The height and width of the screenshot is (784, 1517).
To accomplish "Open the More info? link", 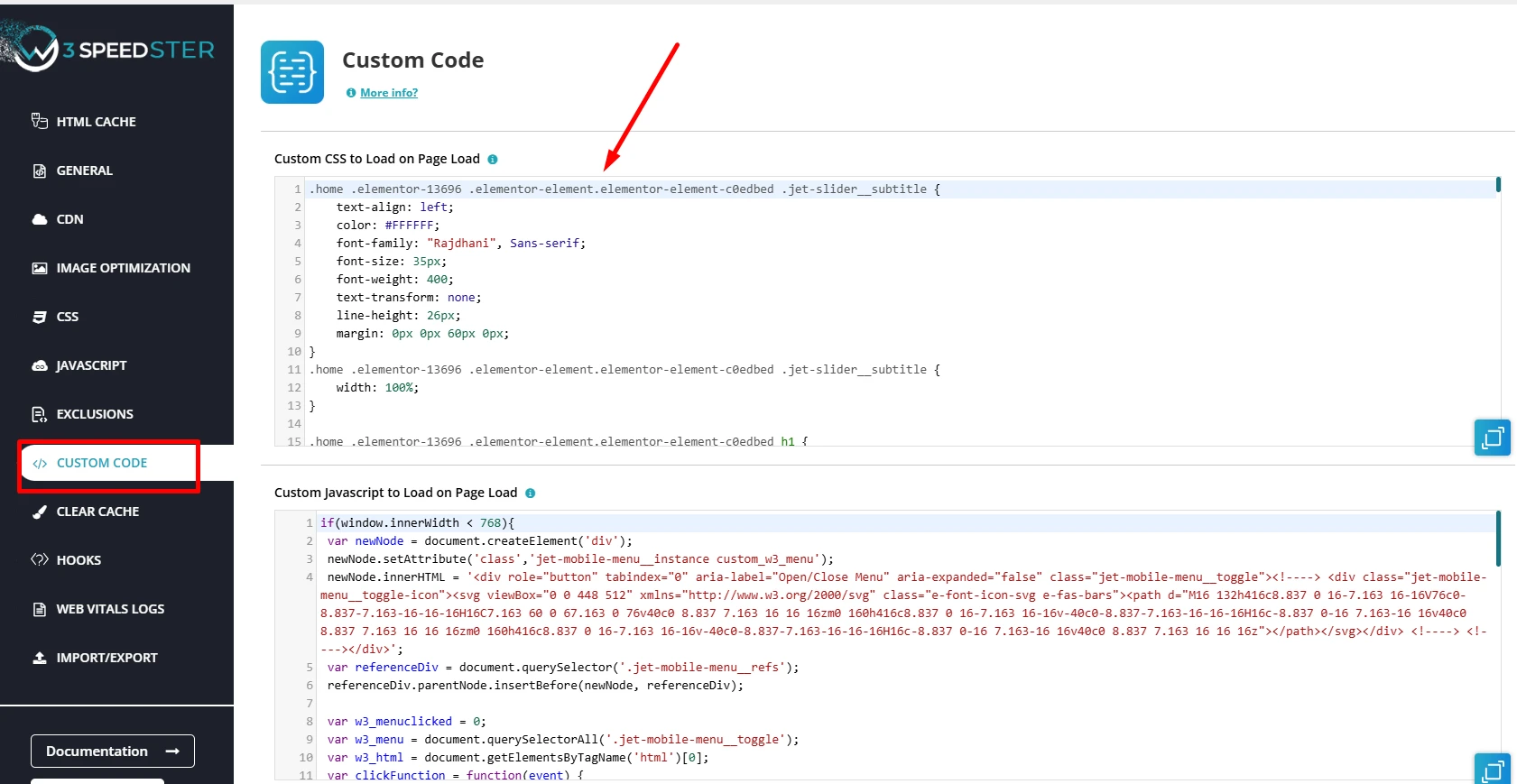I will pyautogui.click(x=389, y=93).
